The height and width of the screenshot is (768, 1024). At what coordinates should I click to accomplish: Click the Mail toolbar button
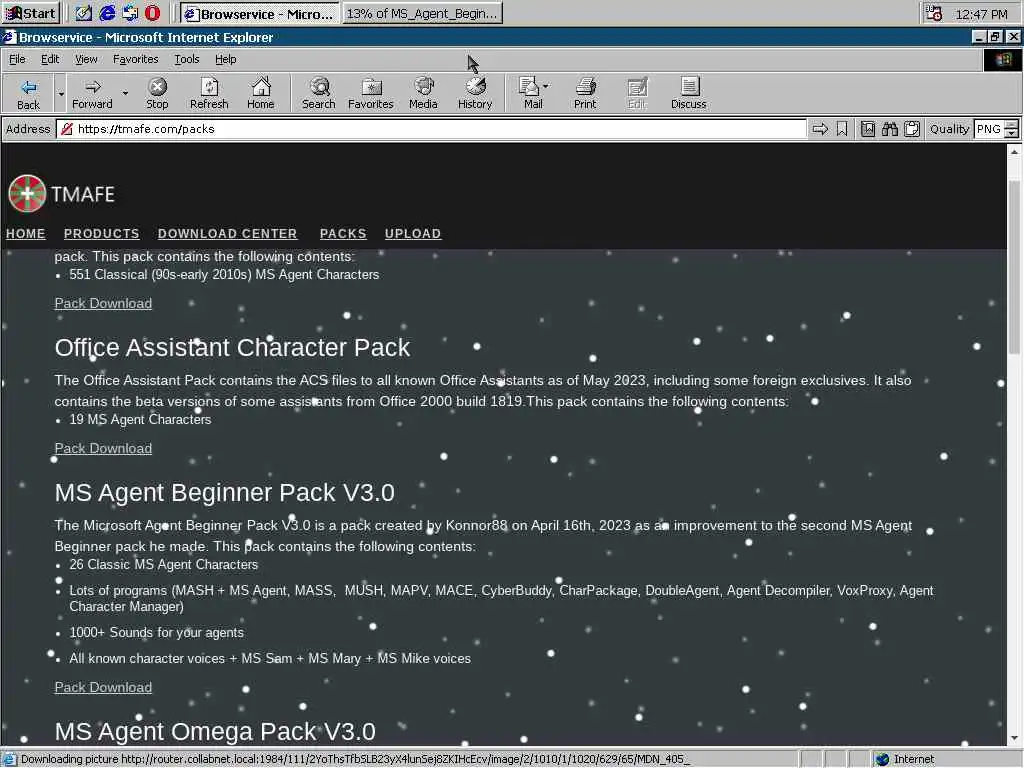(532, 94)
